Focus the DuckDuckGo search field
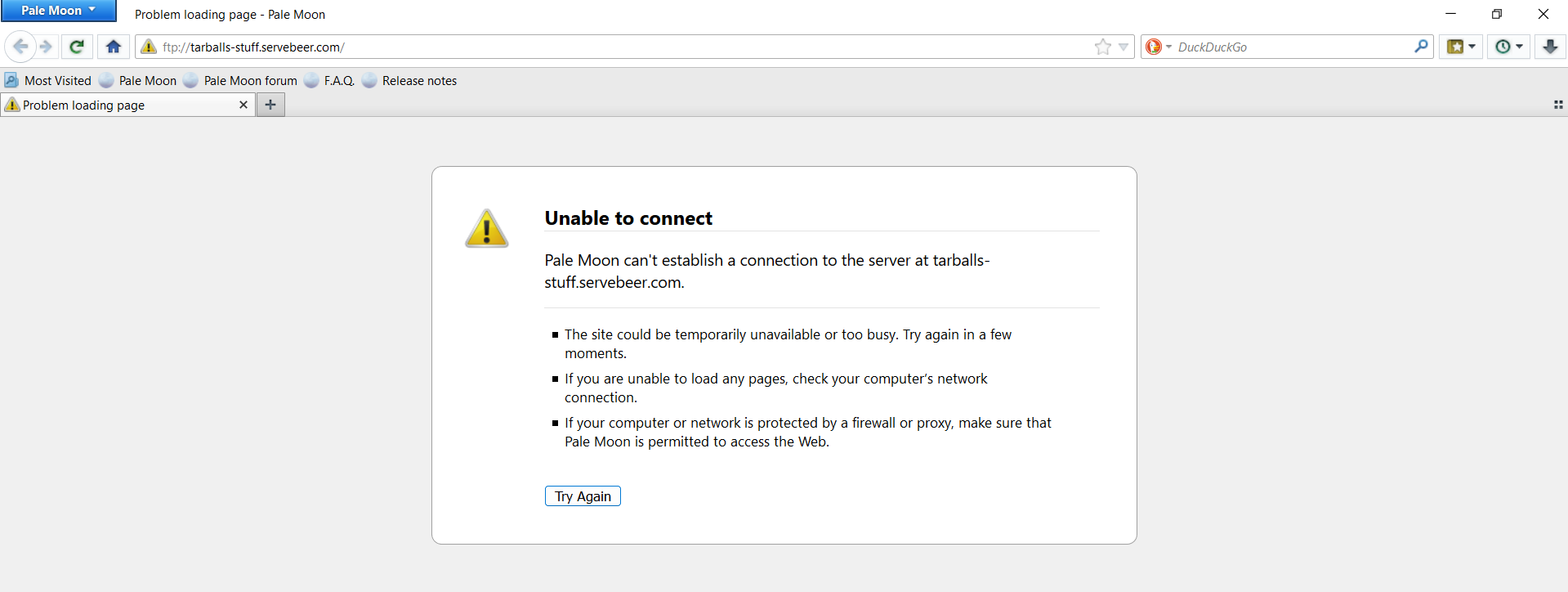This screenshot has height=592, width=1568. pos(1293,47)
